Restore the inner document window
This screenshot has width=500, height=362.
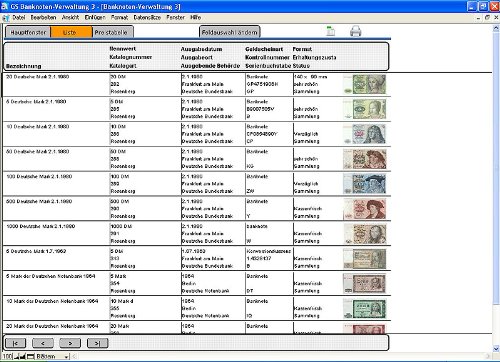[487, 17]
